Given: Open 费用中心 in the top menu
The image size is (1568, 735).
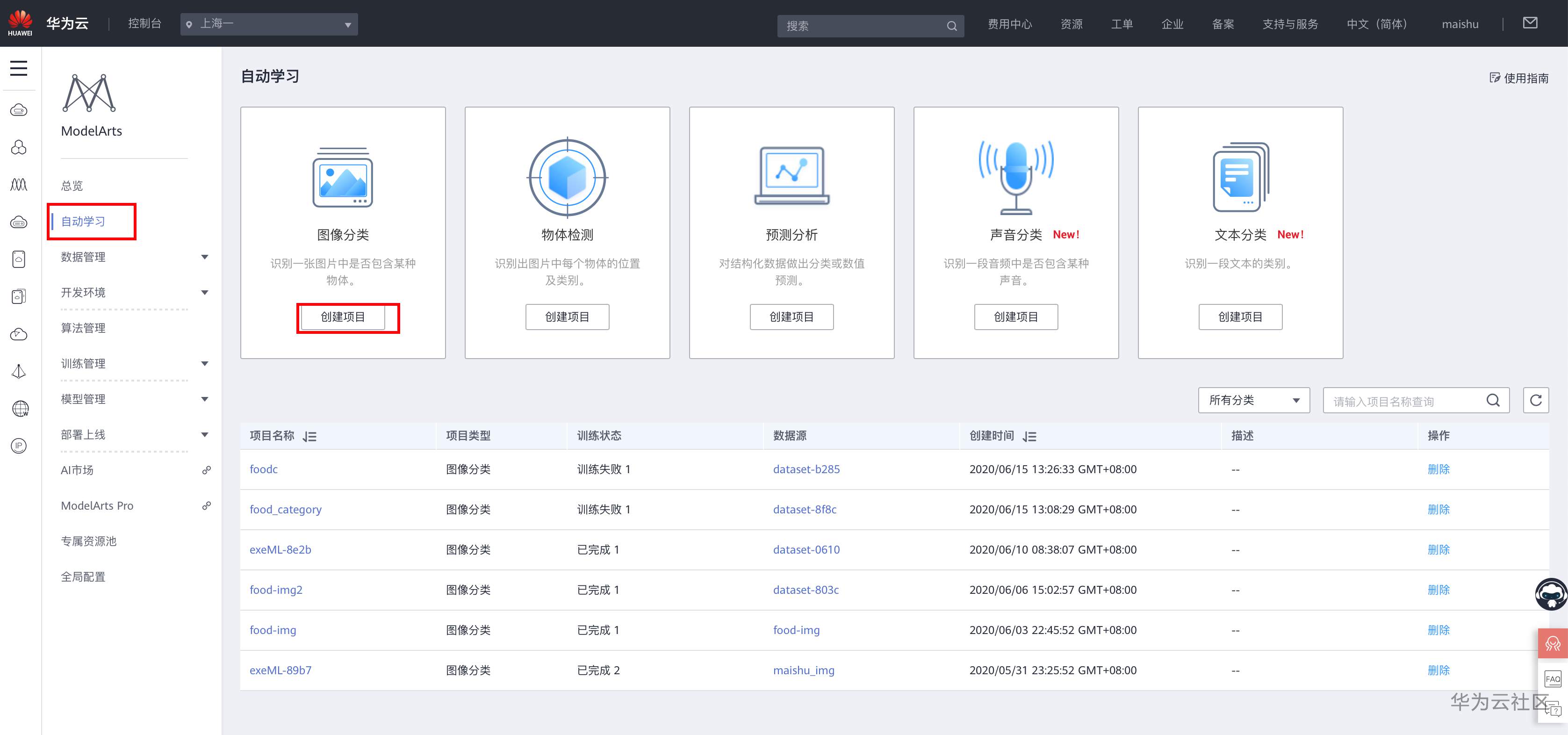Looking at the screenshot, I should [x=1009, y=24].
